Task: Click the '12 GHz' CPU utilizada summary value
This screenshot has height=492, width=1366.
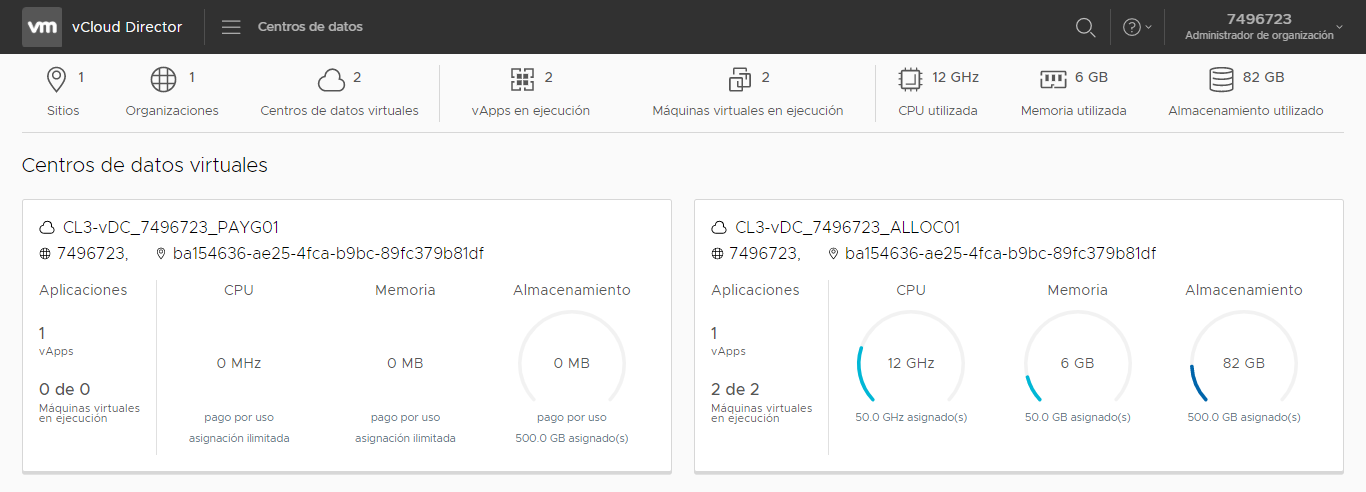Action: (955, 77)
